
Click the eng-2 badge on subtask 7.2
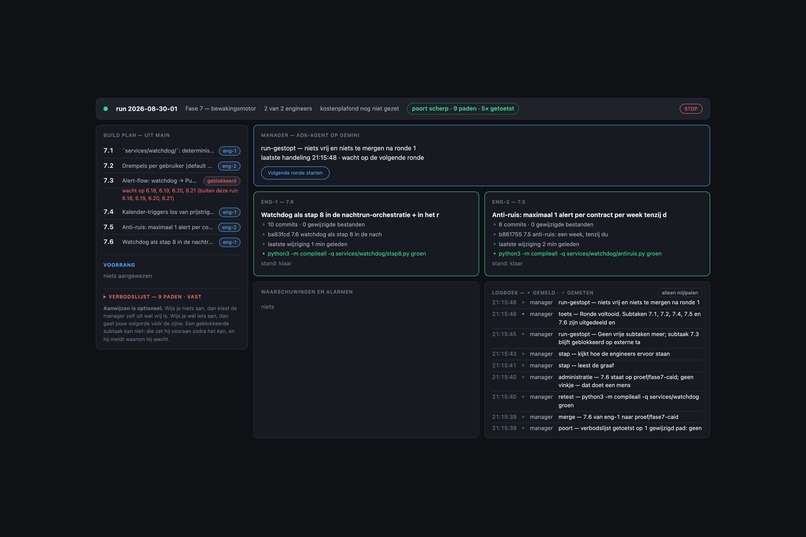click(229, 166)
